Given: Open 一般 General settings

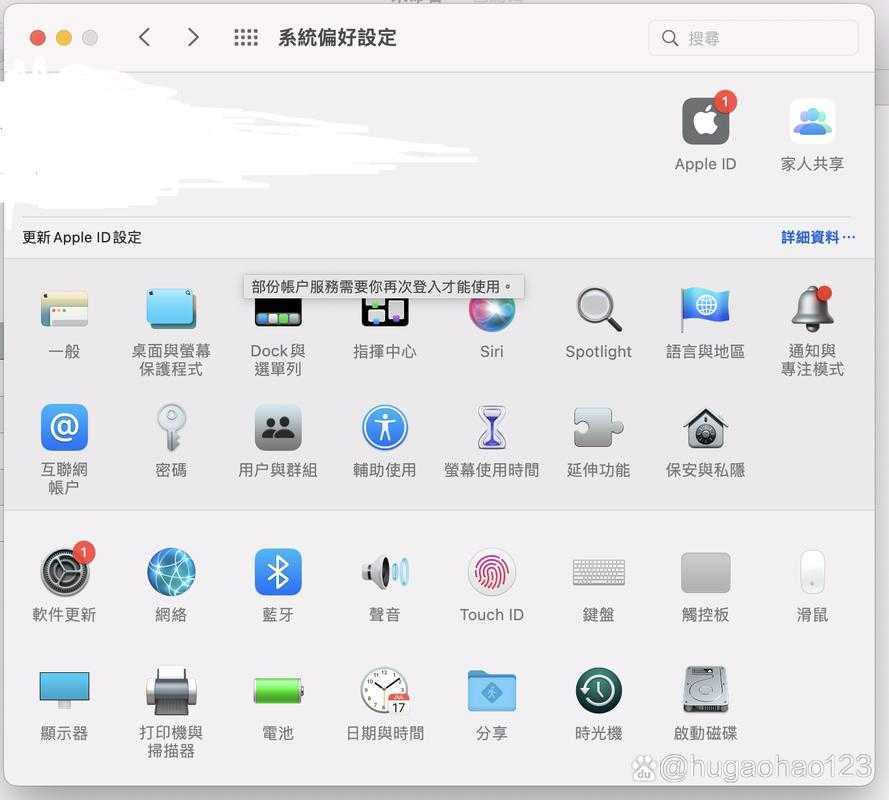Looking at the screenshot, I should point(64,310).
